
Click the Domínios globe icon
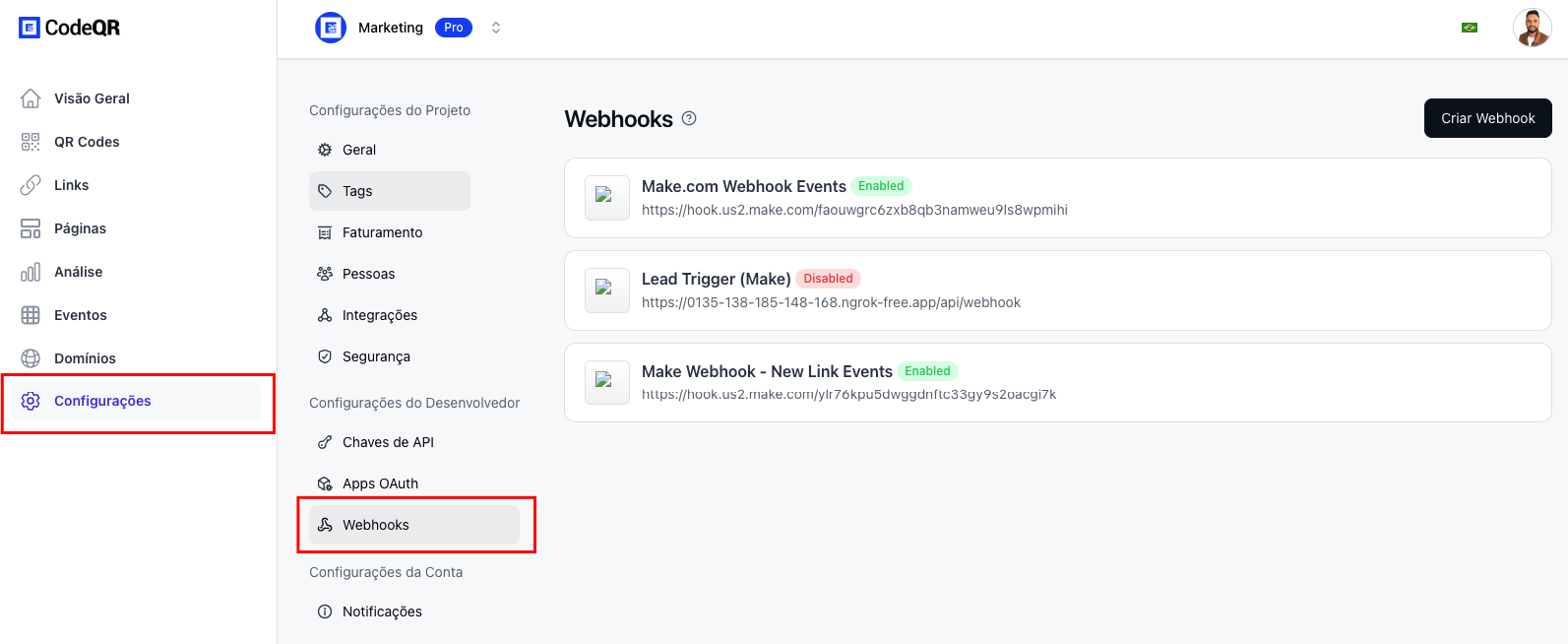31,358
